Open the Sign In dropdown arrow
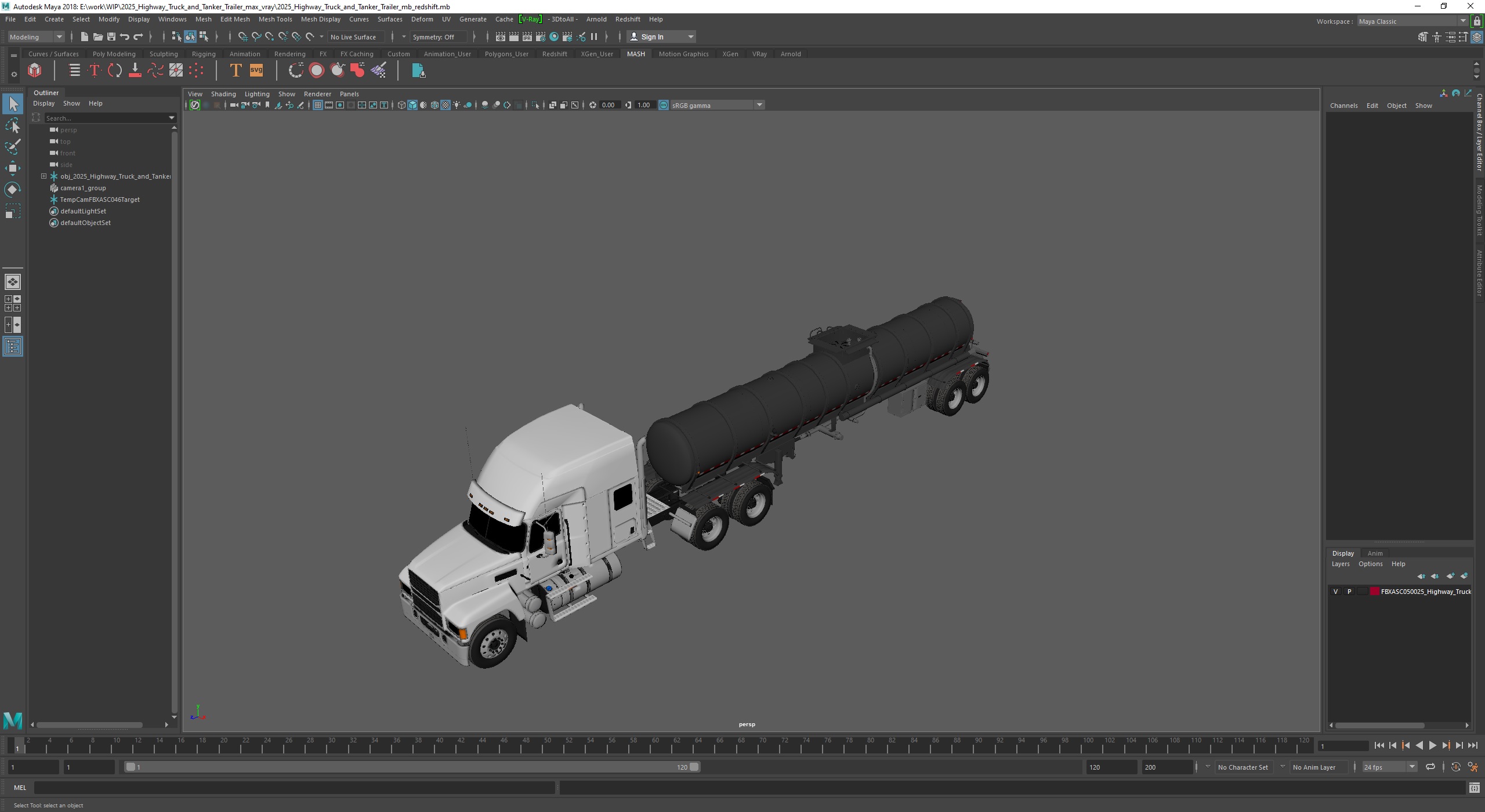Viewport: 1485px width, 812px height. click(x=690, y=37)
